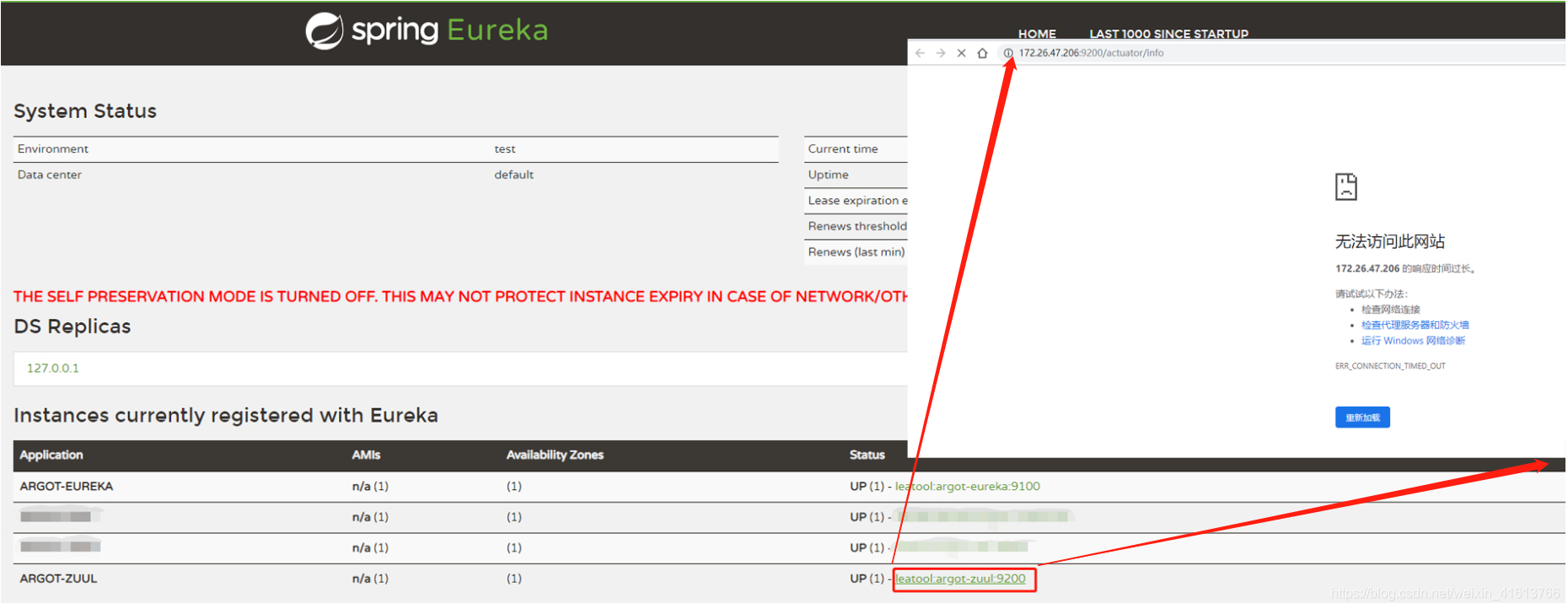Click the sad page error icon

tap(1346, 186)
